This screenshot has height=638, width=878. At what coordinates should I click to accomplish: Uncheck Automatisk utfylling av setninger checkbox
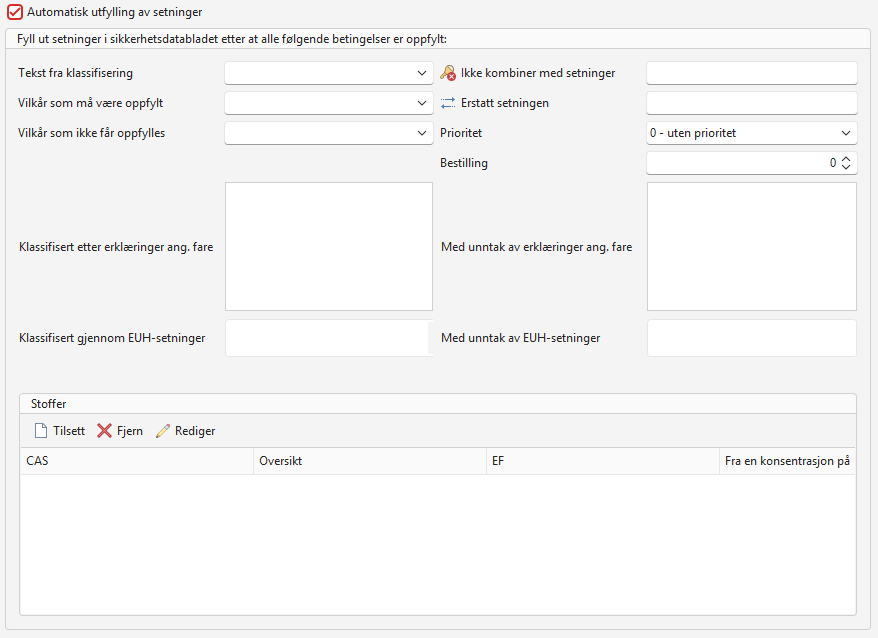pos(15,12)
